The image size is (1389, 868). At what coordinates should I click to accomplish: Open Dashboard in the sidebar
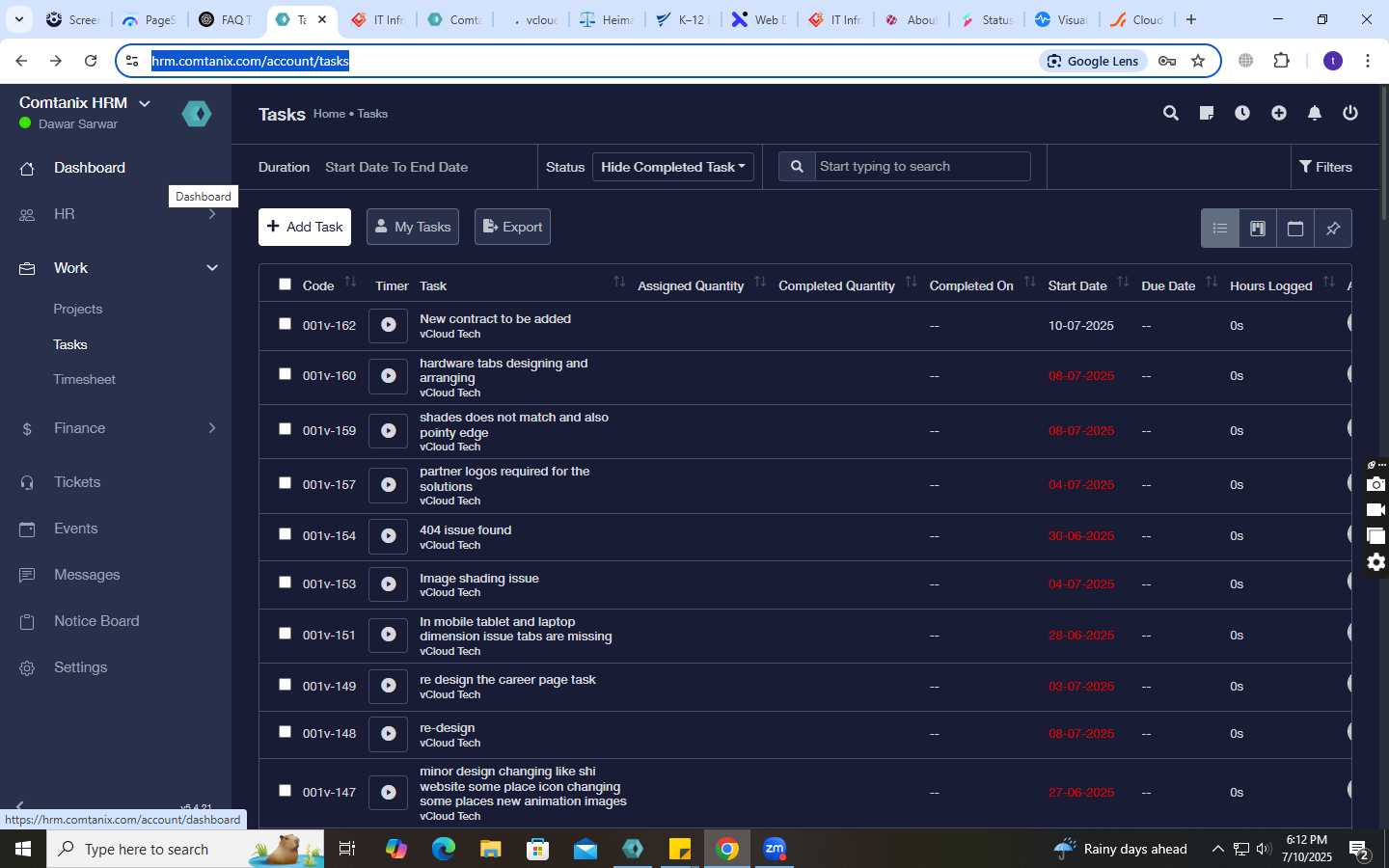click(x=90, y=168)
